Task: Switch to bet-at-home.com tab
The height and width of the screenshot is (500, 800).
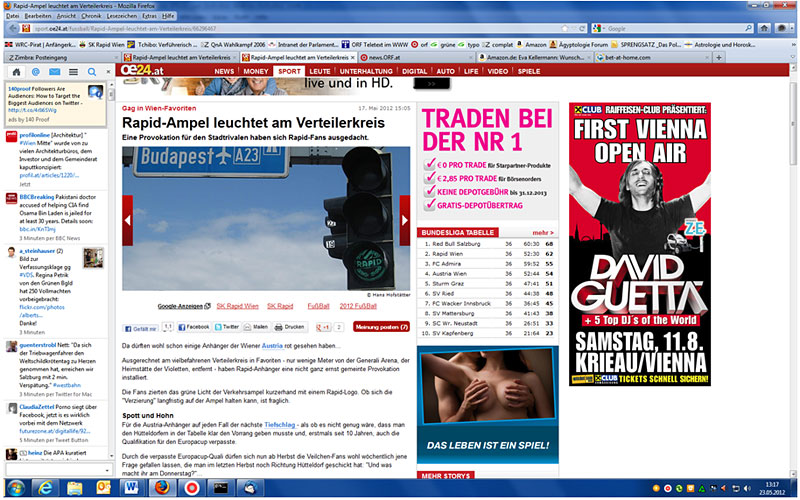Action: click(x=652, y=58)
